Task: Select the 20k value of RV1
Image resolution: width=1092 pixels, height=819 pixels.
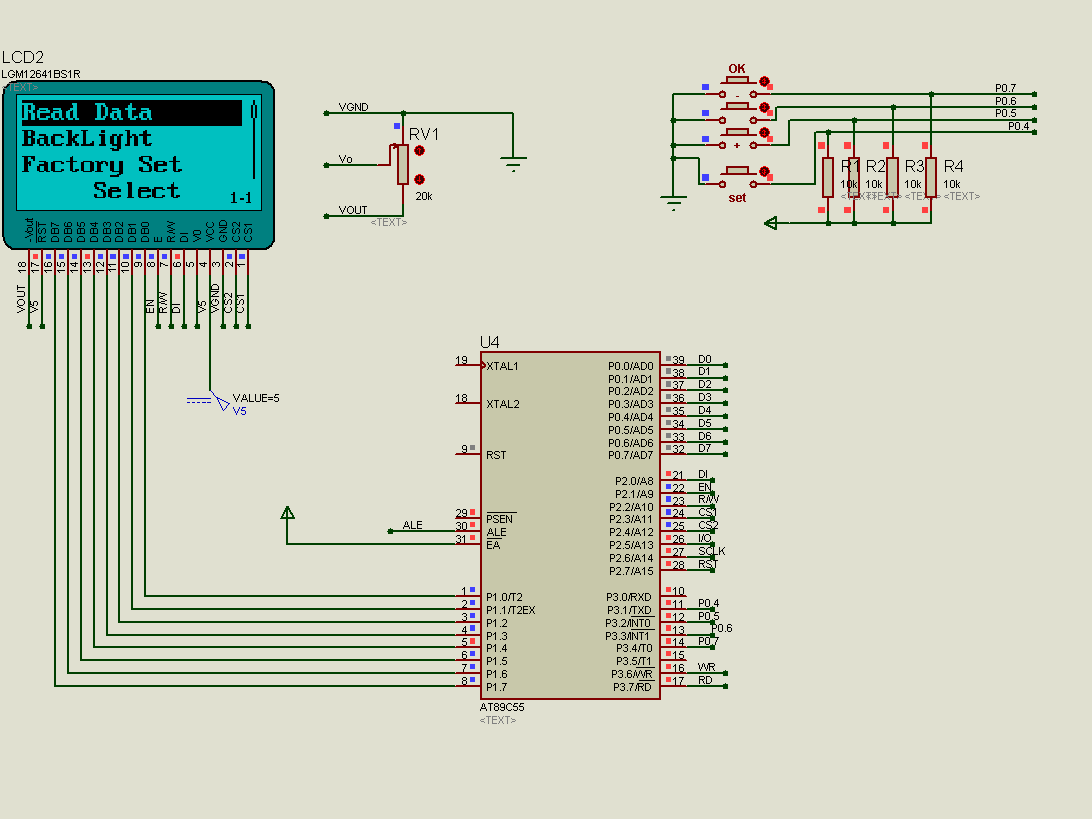Action: tap(424, 196)
